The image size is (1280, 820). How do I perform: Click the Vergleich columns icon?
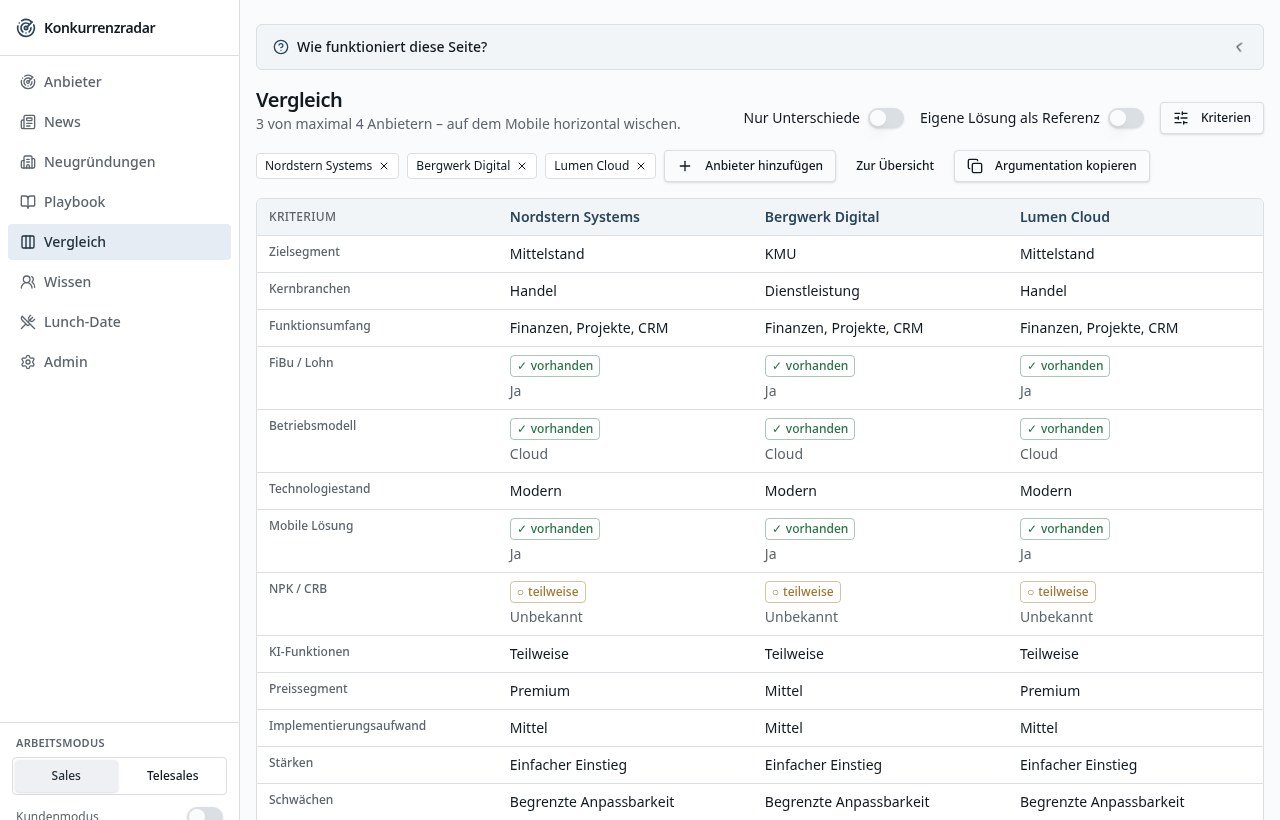tap(28, 242)
